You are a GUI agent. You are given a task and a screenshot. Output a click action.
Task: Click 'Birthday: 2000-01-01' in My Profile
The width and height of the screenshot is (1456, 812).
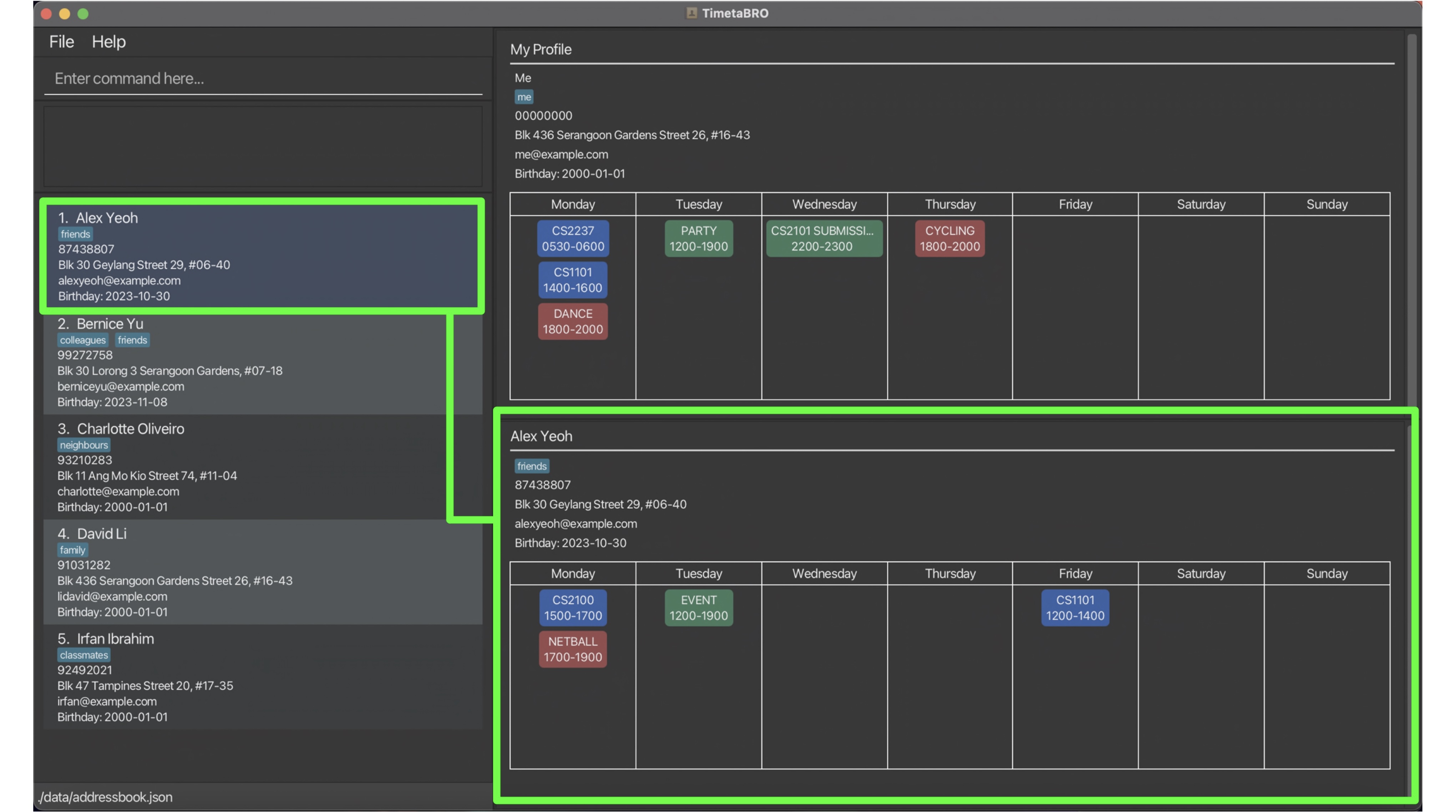(570, 174)
